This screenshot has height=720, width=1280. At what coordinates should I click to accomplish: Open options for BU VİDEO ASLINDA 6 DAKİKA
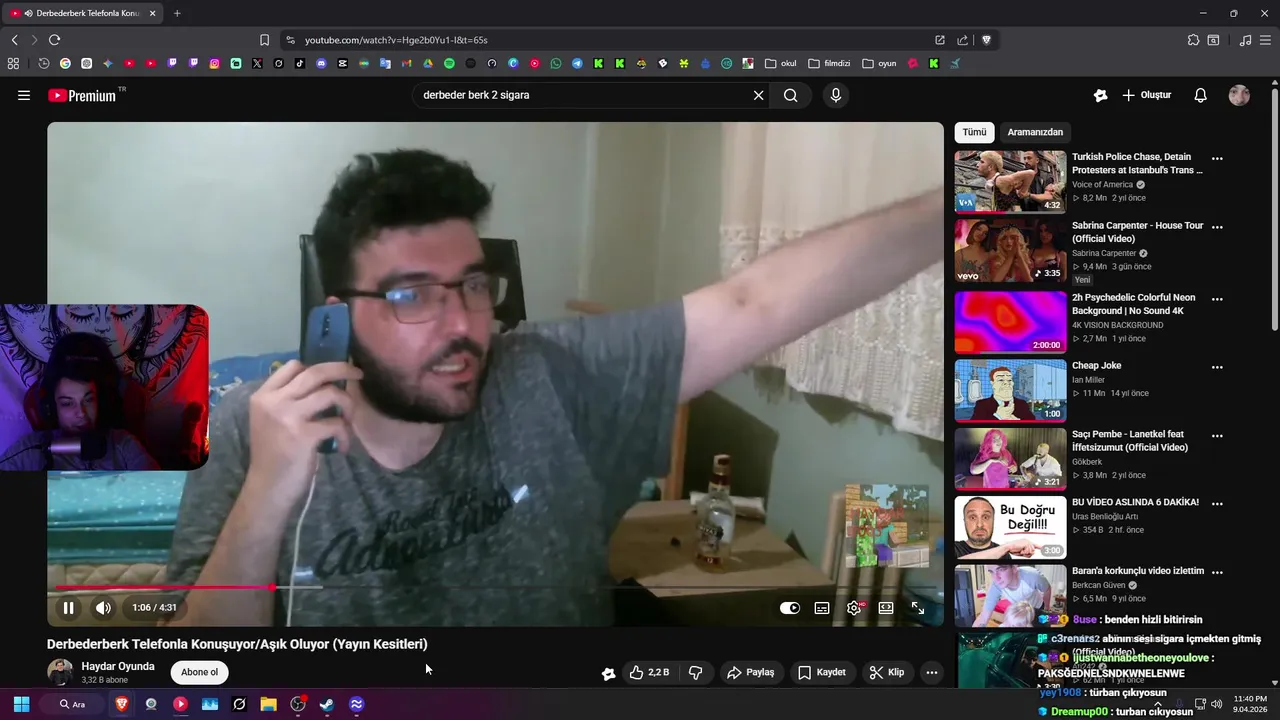tap(1217, 503)
